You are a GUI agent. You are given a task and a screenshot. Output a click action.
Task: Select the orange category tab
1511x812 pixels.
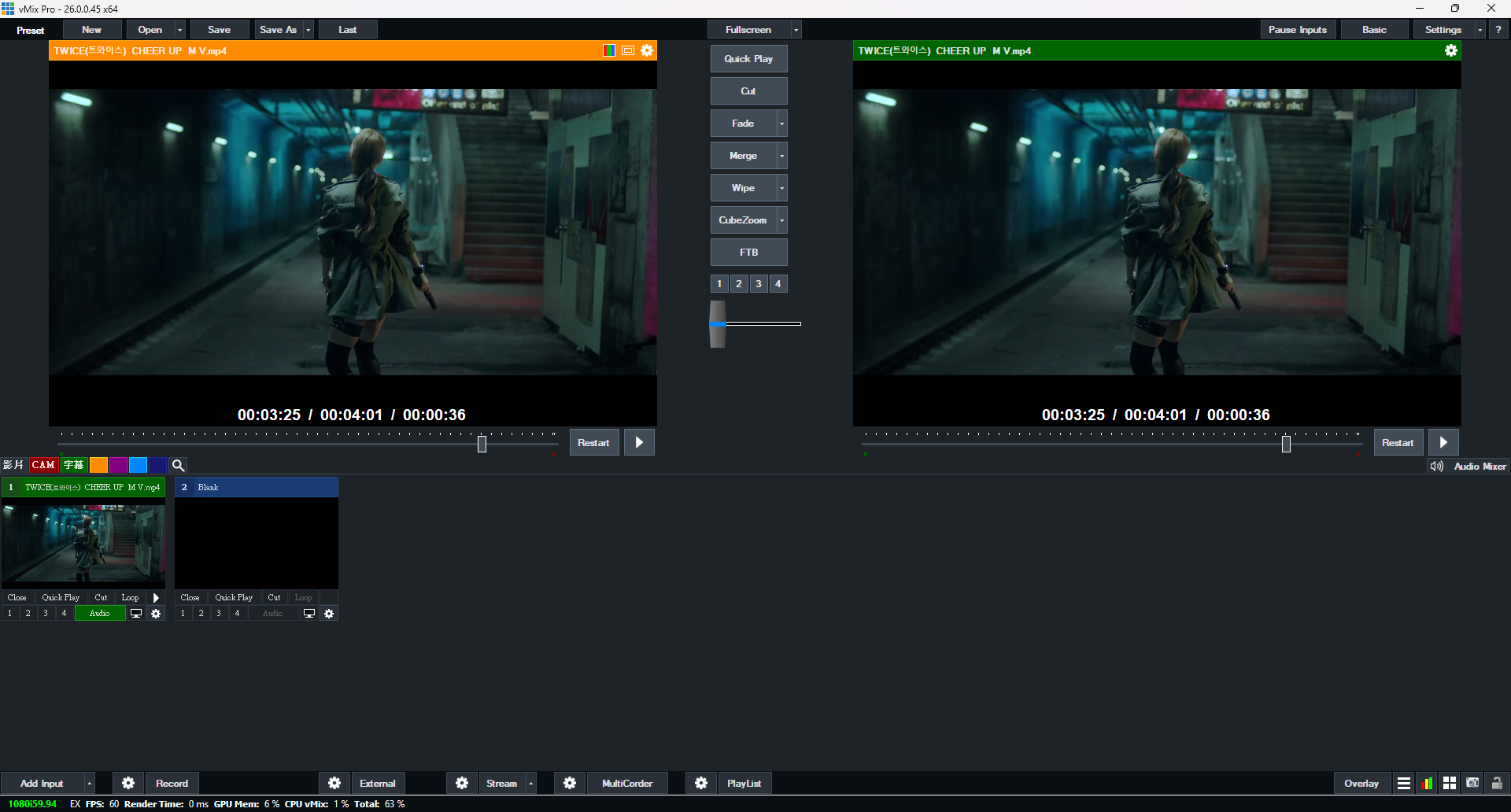[x=98, y=465]
